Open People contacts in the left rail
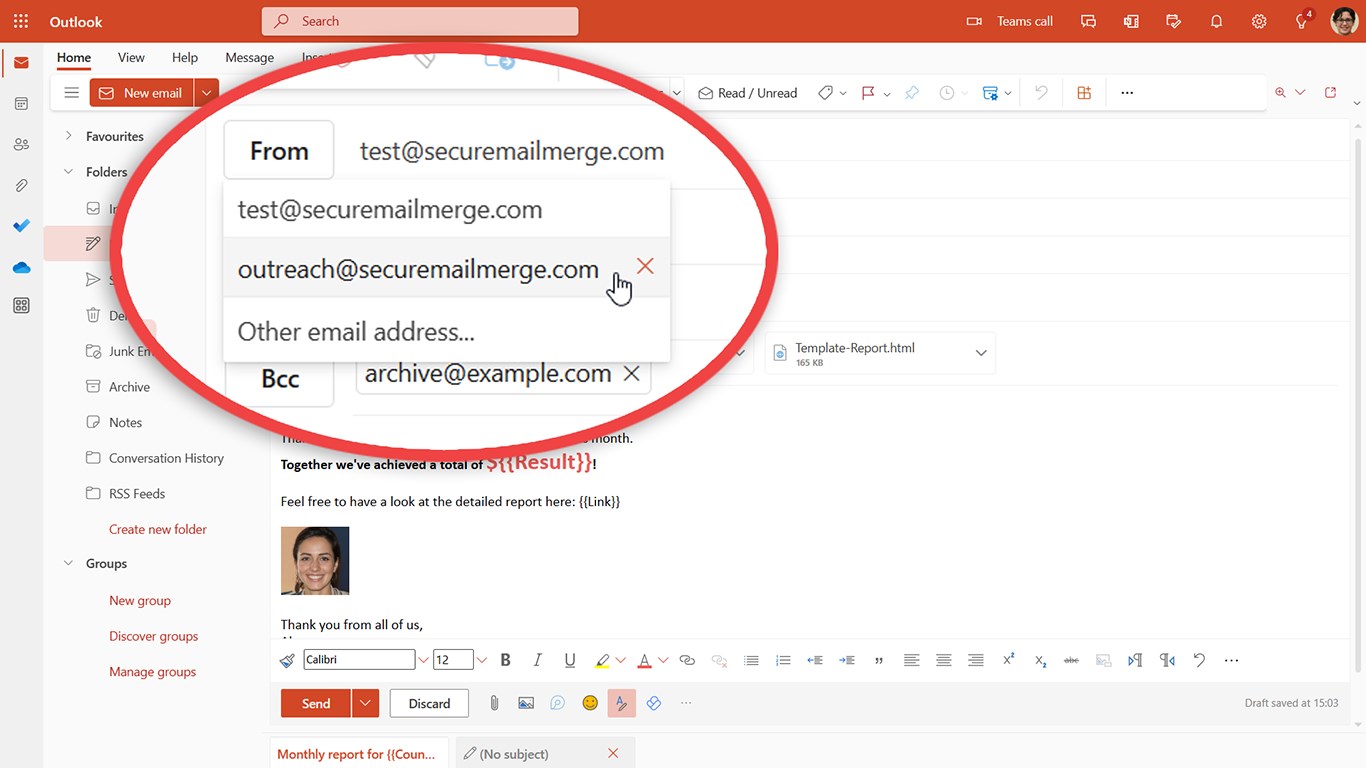1366x768 pixels. [21, 145]
